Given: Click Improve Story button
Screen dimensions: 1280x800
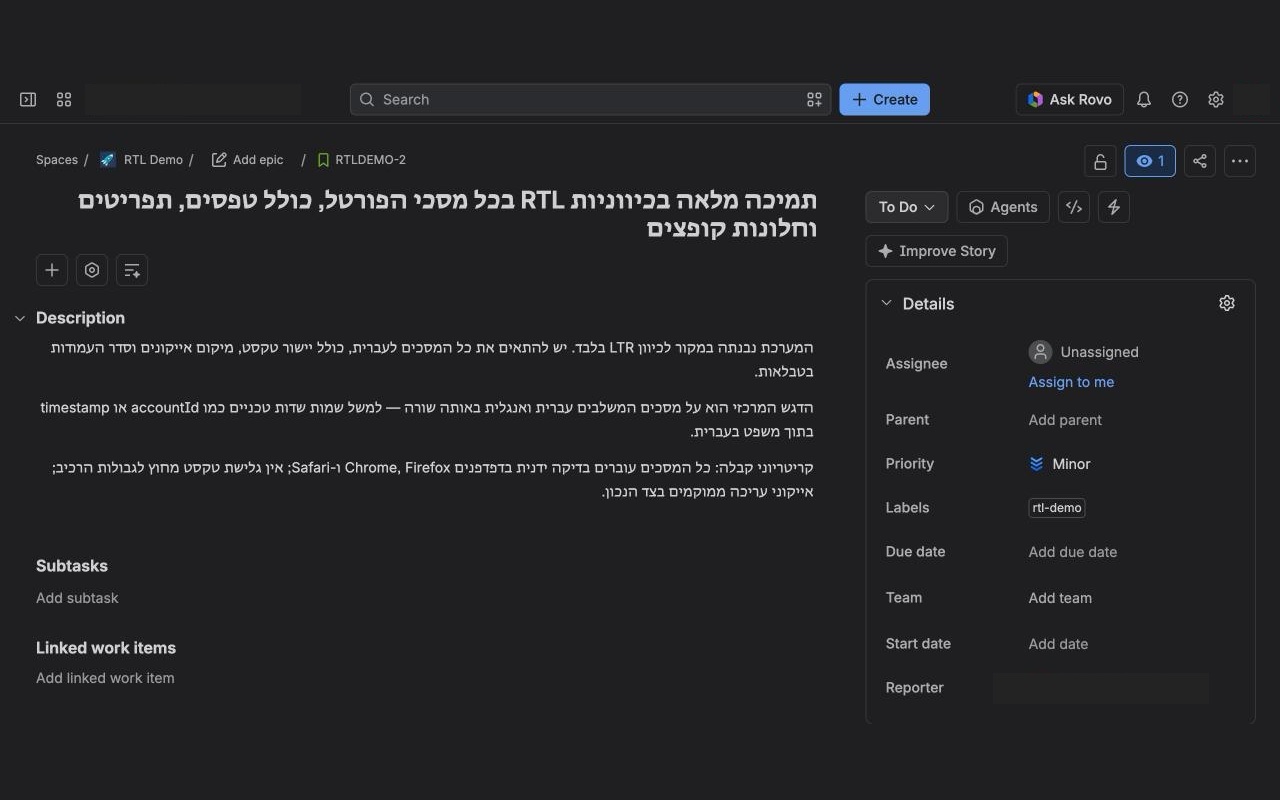Looking at the screenshot, I should tap(937, 251).
